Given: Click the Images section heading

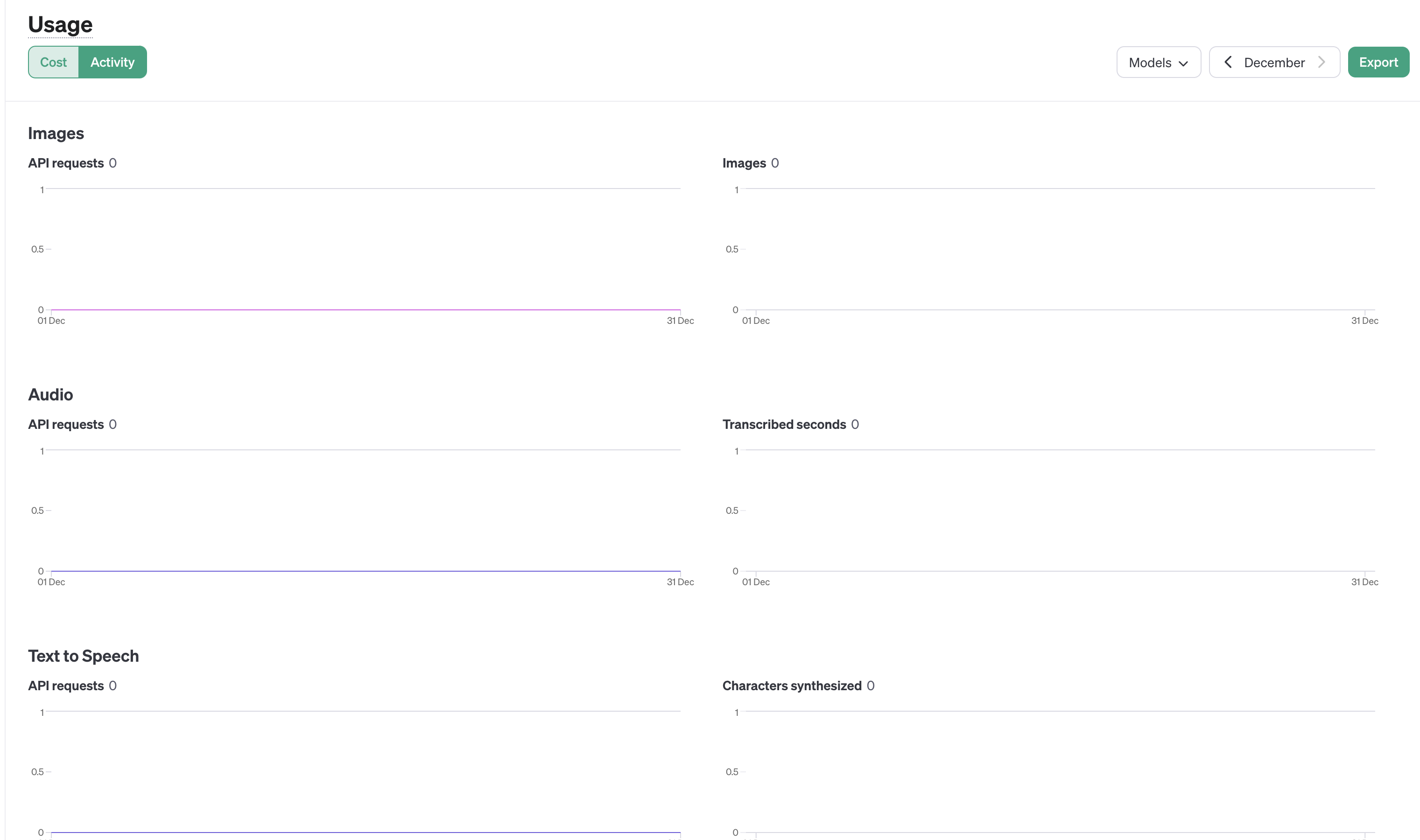Looking at the screenshot, I should pos(56,133).
